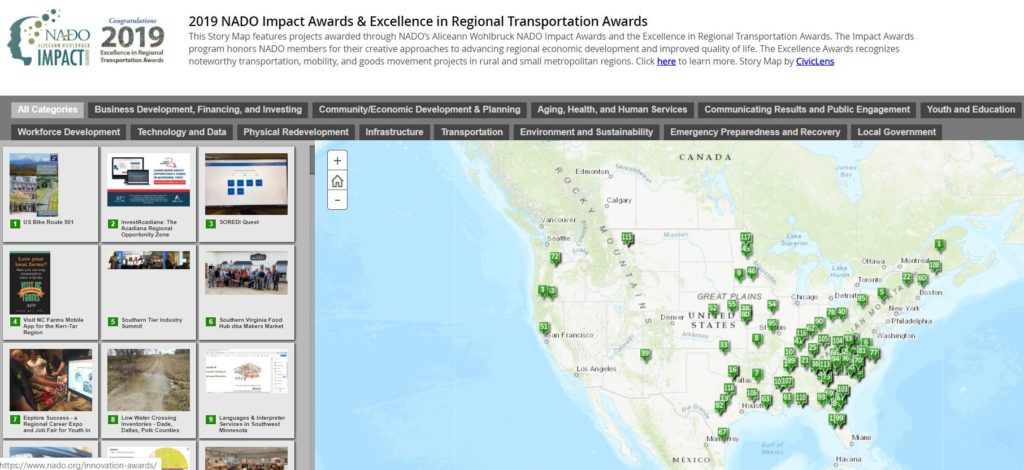The height and width of the screenshot is (470, 1024).
Task: Switch to the Local Government tab
Action: 897,132
